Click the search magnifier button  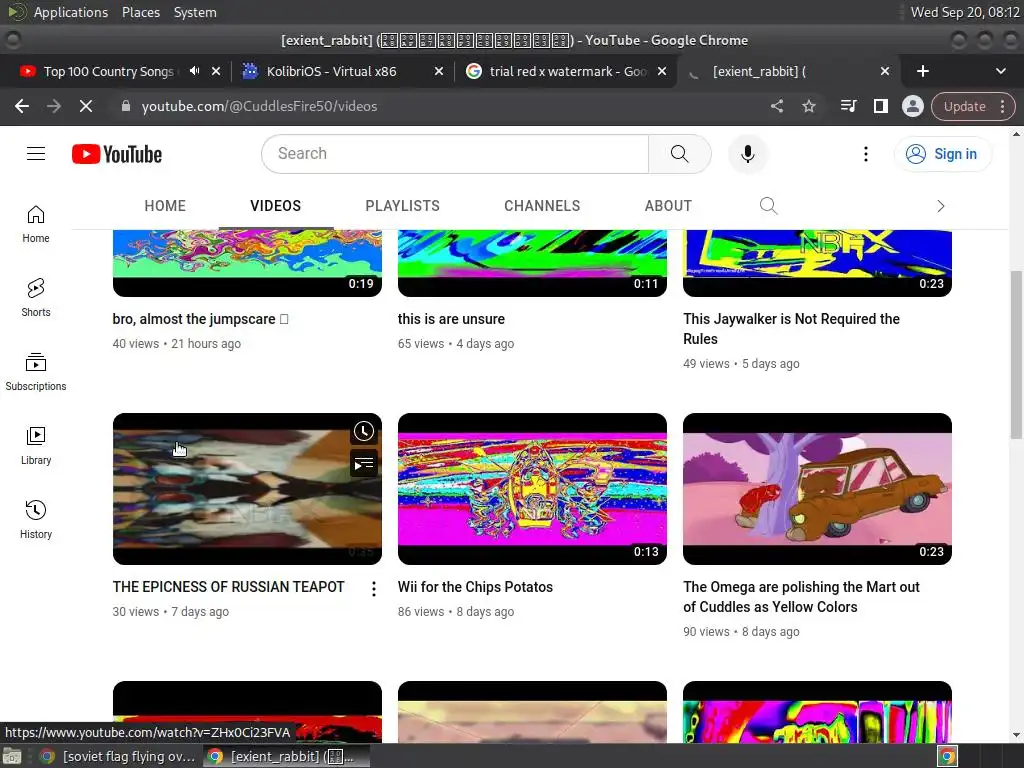click(x=679, y=154)
